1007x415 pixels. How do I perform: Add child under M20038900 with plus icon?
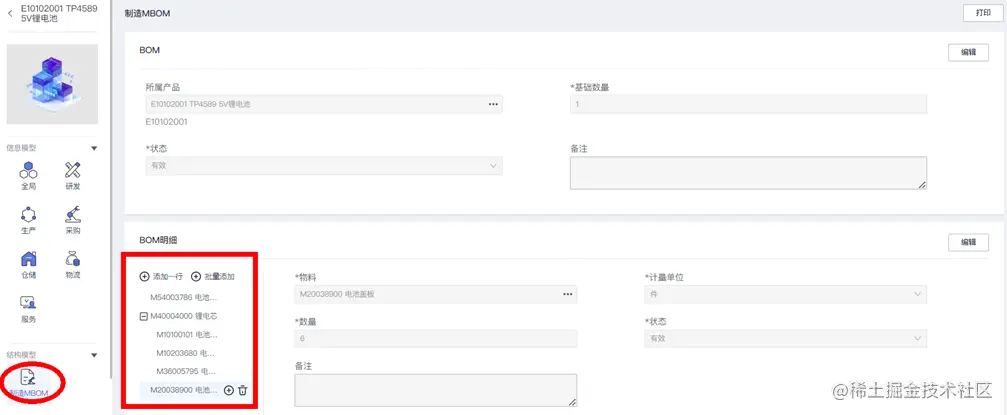click(x=229, y=390)
